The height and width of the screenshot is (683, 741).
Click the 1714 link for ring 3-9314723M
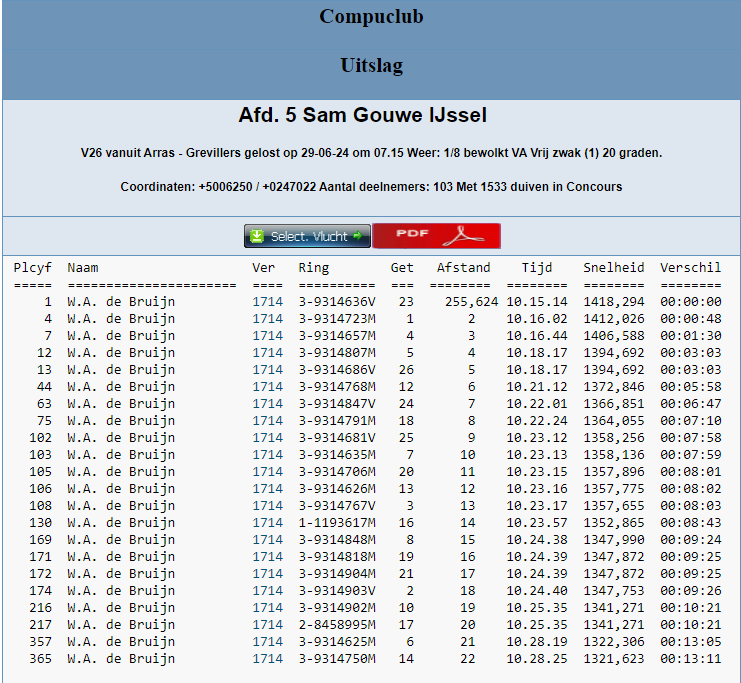(267, 318)
